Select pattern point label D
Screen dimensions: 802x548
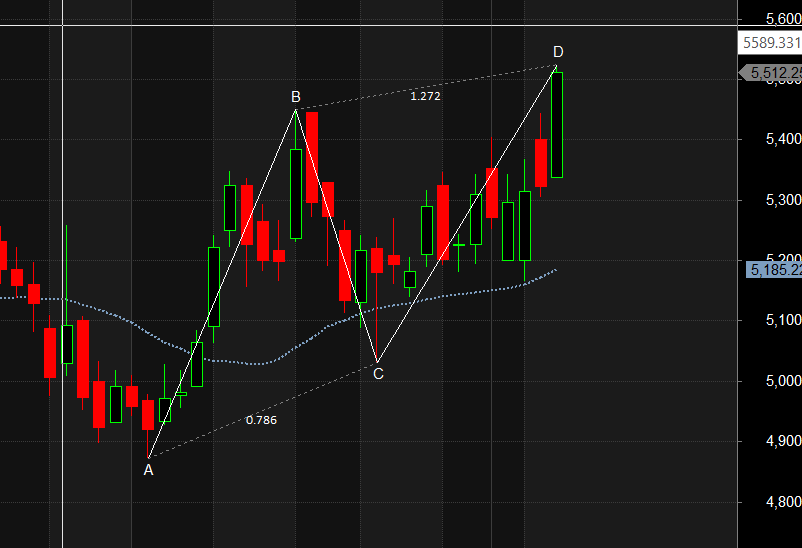pos(558,52)
